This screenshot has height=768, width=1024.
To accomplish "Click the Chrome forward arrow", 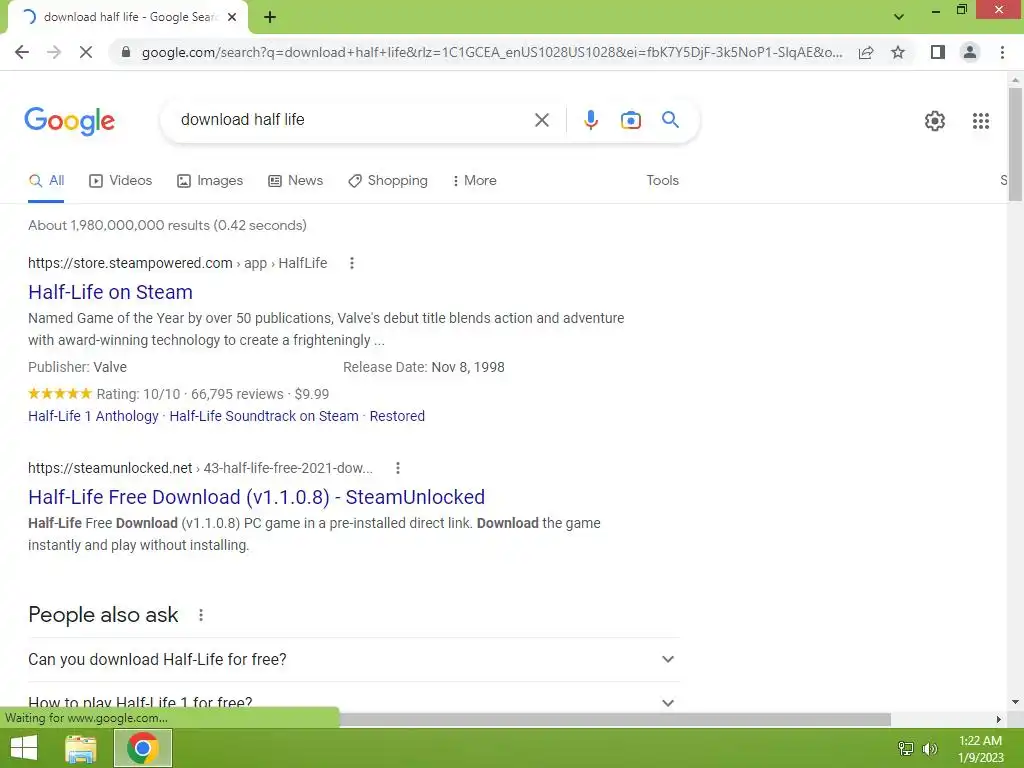I will point(54,52).
